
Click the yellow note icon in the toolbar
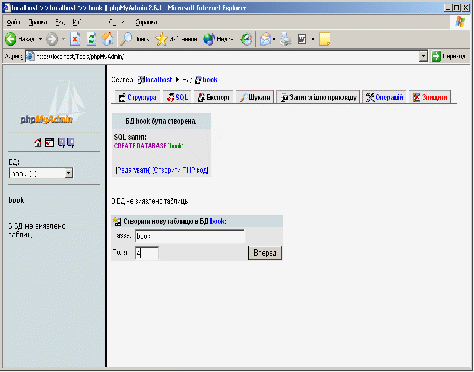pyautogui.click(x=324, y=39)
